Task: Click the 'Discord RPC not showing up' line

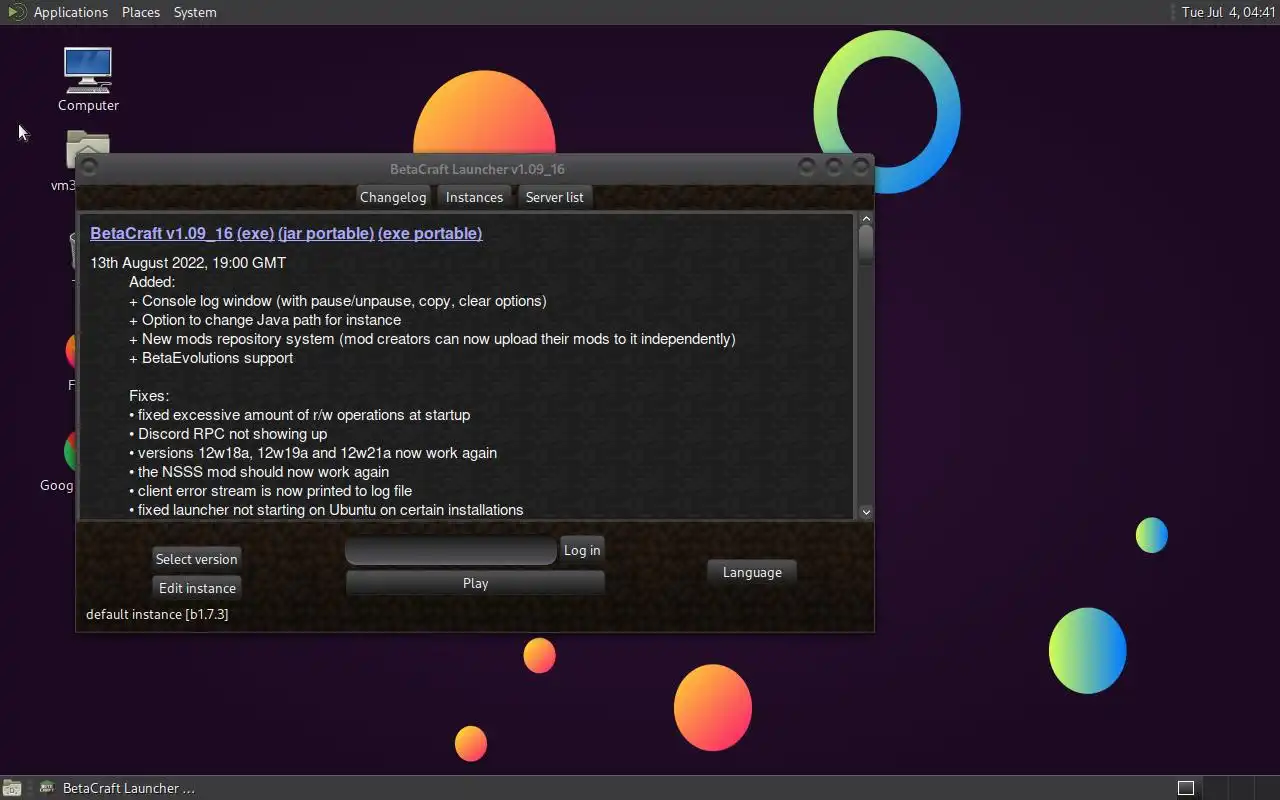Action: tap(228, 434)
